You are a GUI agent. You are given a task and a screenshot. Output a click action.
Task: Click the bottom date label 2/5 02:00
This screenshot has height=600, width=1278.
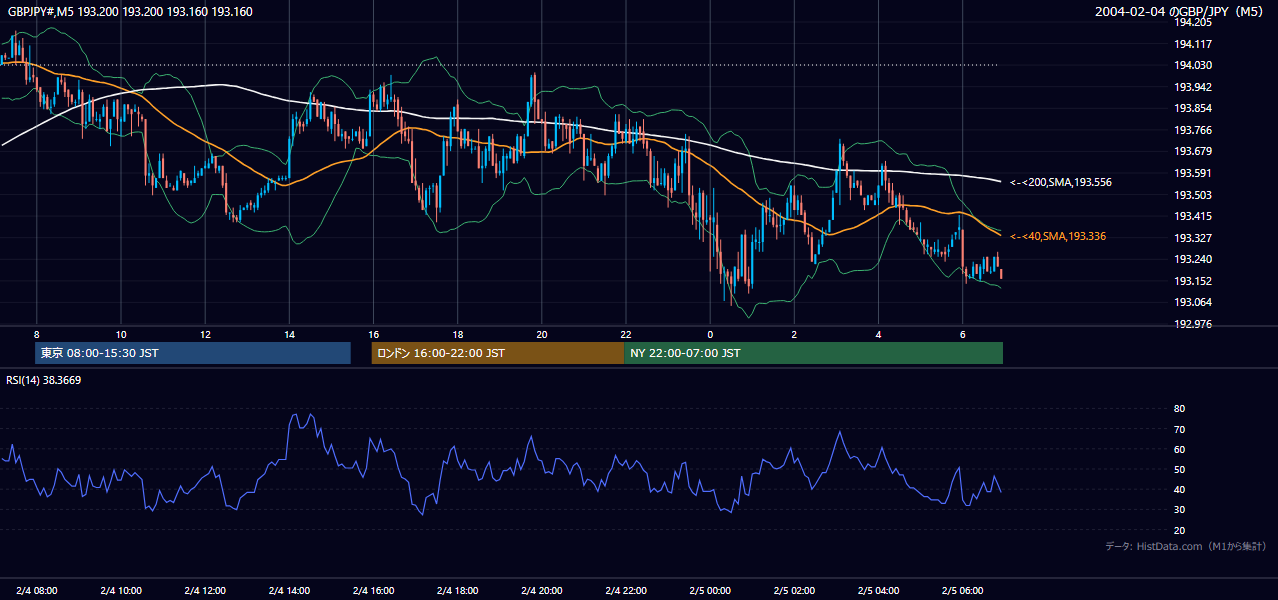[794, 590]
